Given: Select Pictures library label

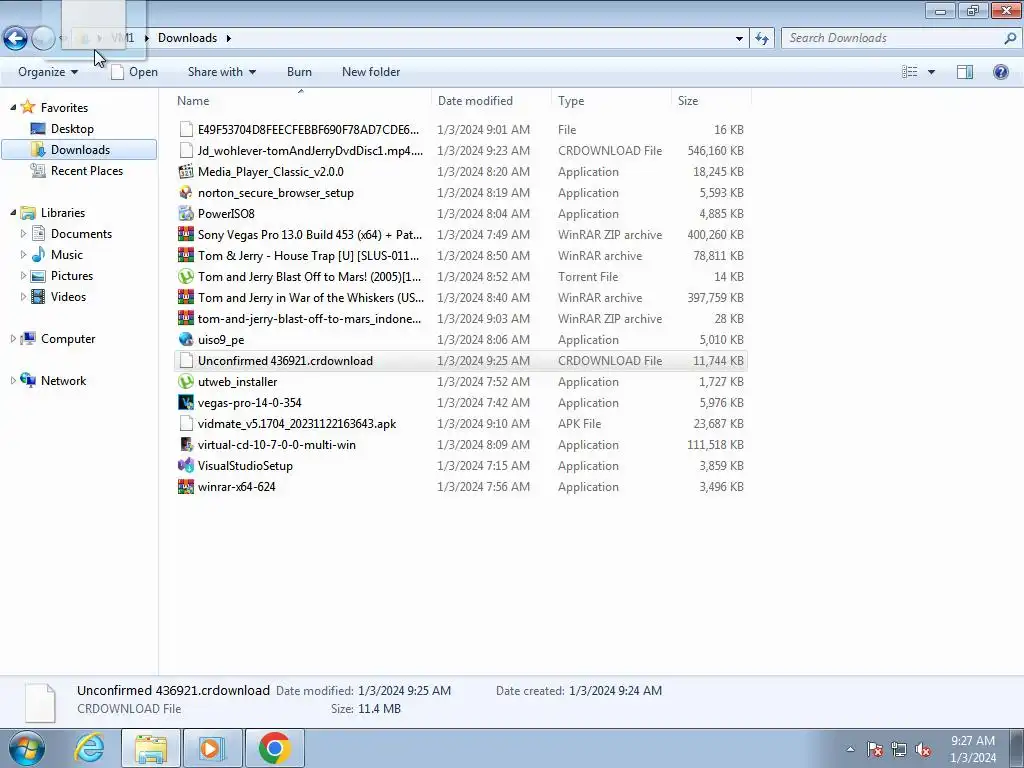Looking at the screenshot, I should 72,276.
